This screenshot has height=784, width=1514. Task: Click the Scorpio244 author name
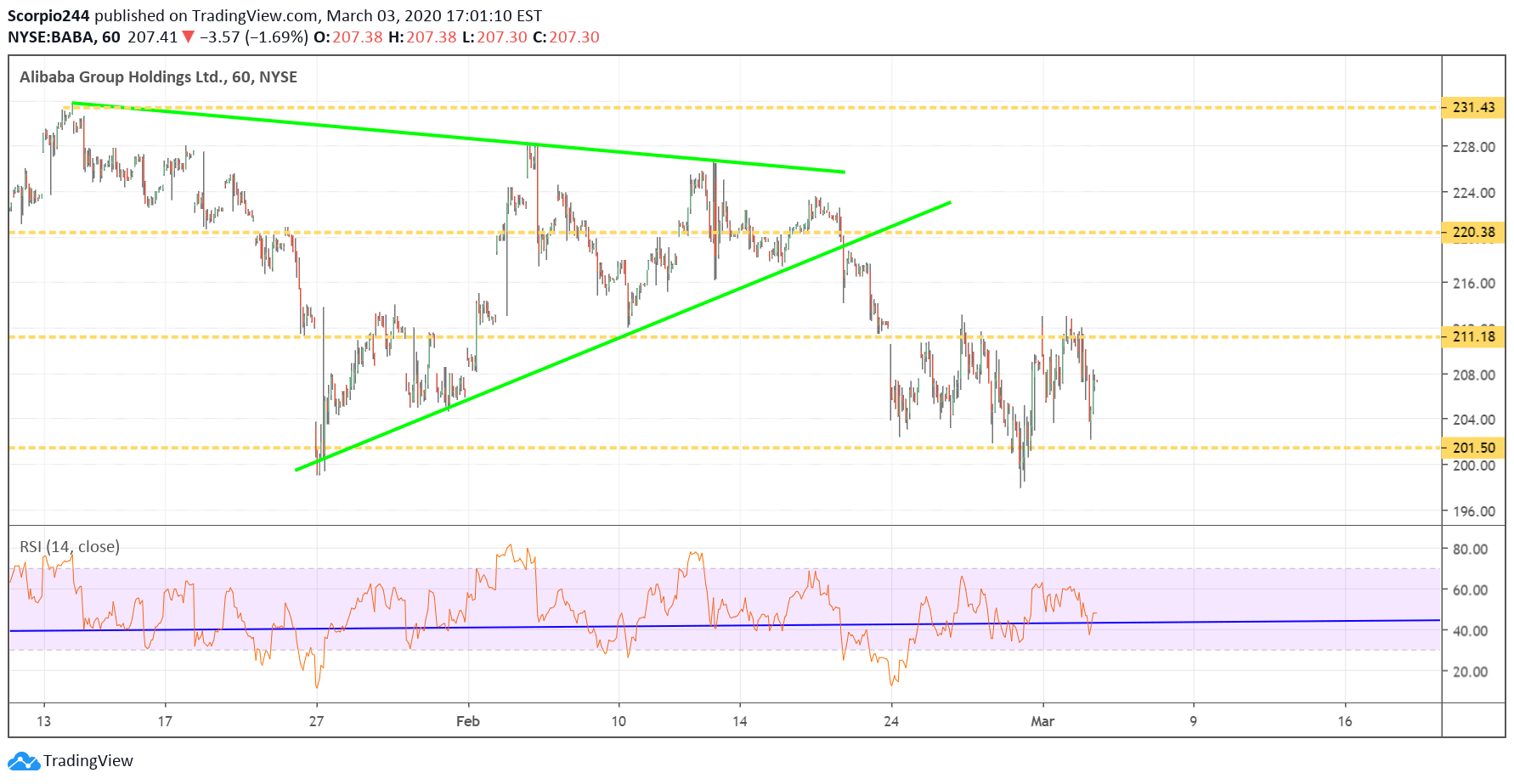(48, 15)
